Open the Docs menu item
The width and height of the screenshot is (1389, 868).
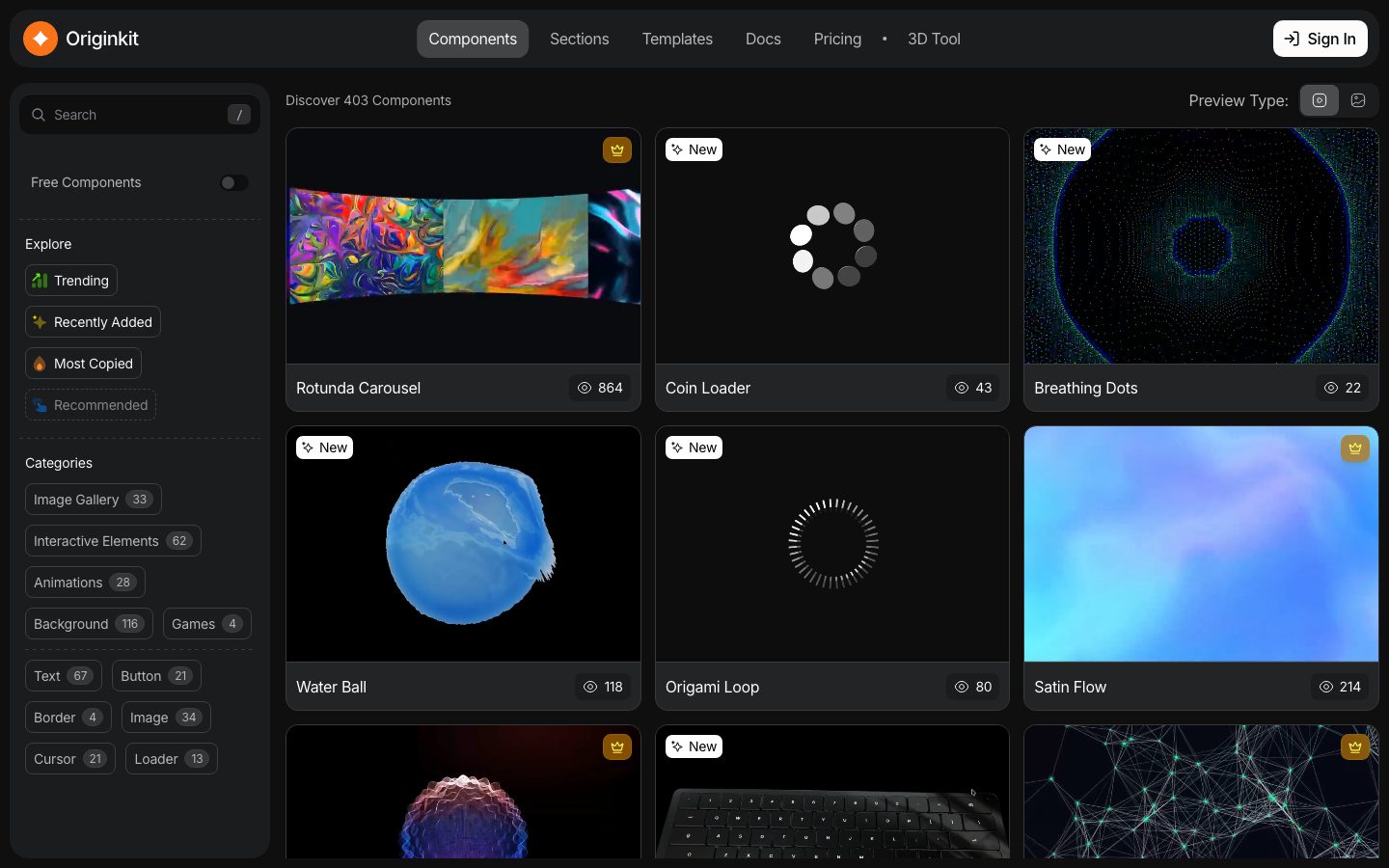click(x=763, y=39)
